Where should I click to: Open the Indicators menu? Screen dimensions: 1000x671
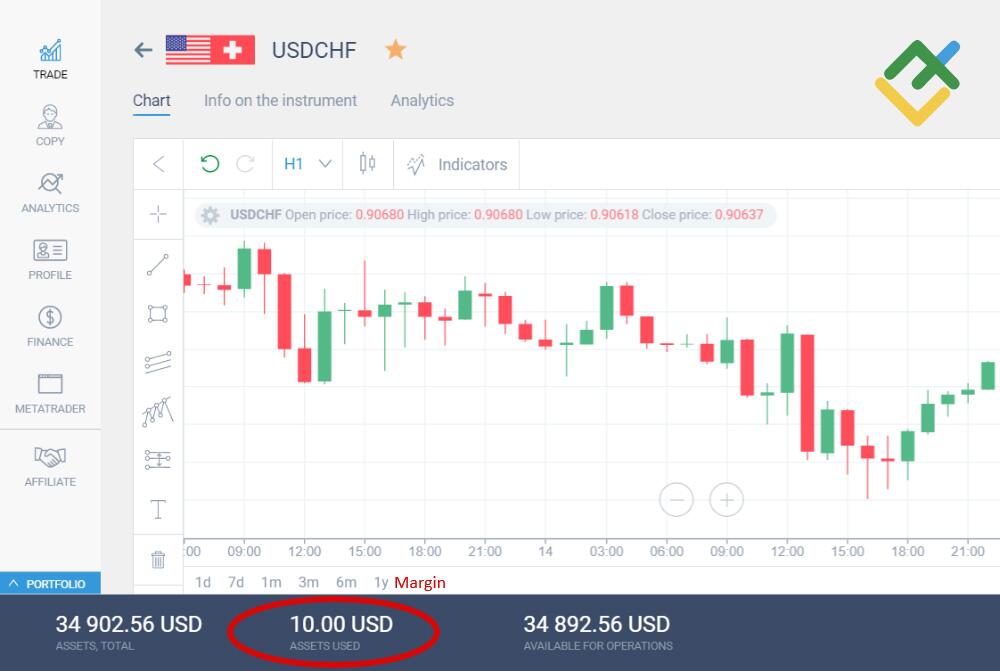click(x=457, y=164)
